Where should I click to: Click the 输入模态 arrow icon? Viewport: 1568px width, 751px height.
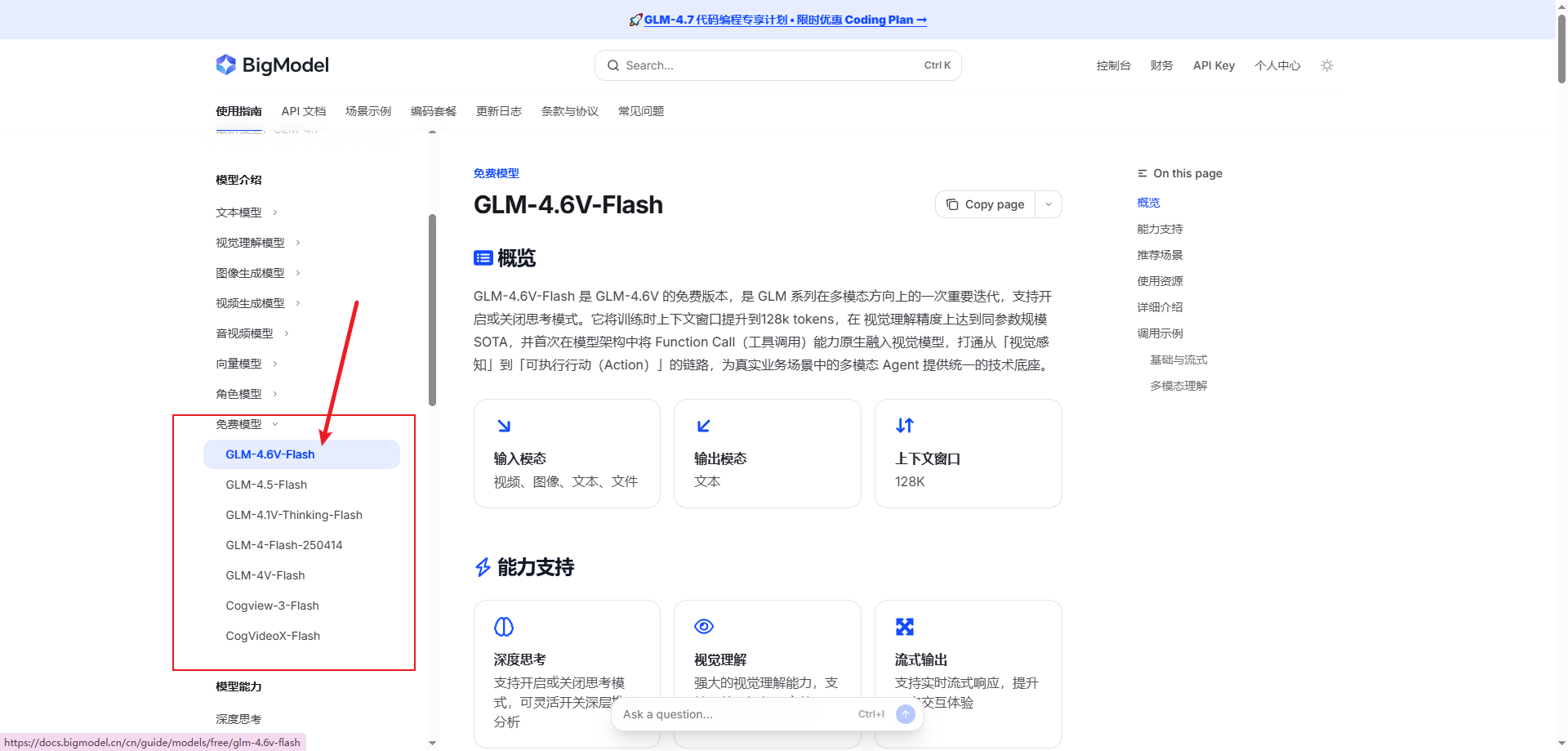[x=504, y=426]
